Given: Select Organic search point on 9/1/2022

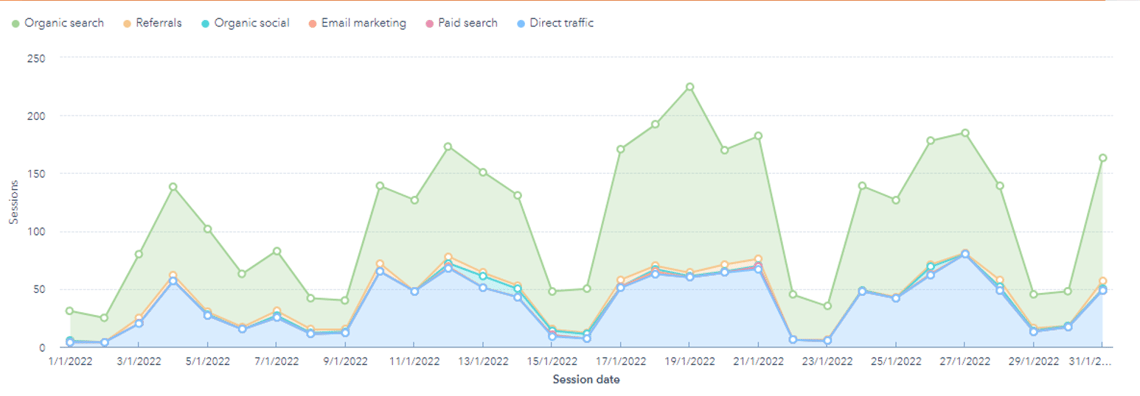Looking at the screenshot, I should [345, 300].
